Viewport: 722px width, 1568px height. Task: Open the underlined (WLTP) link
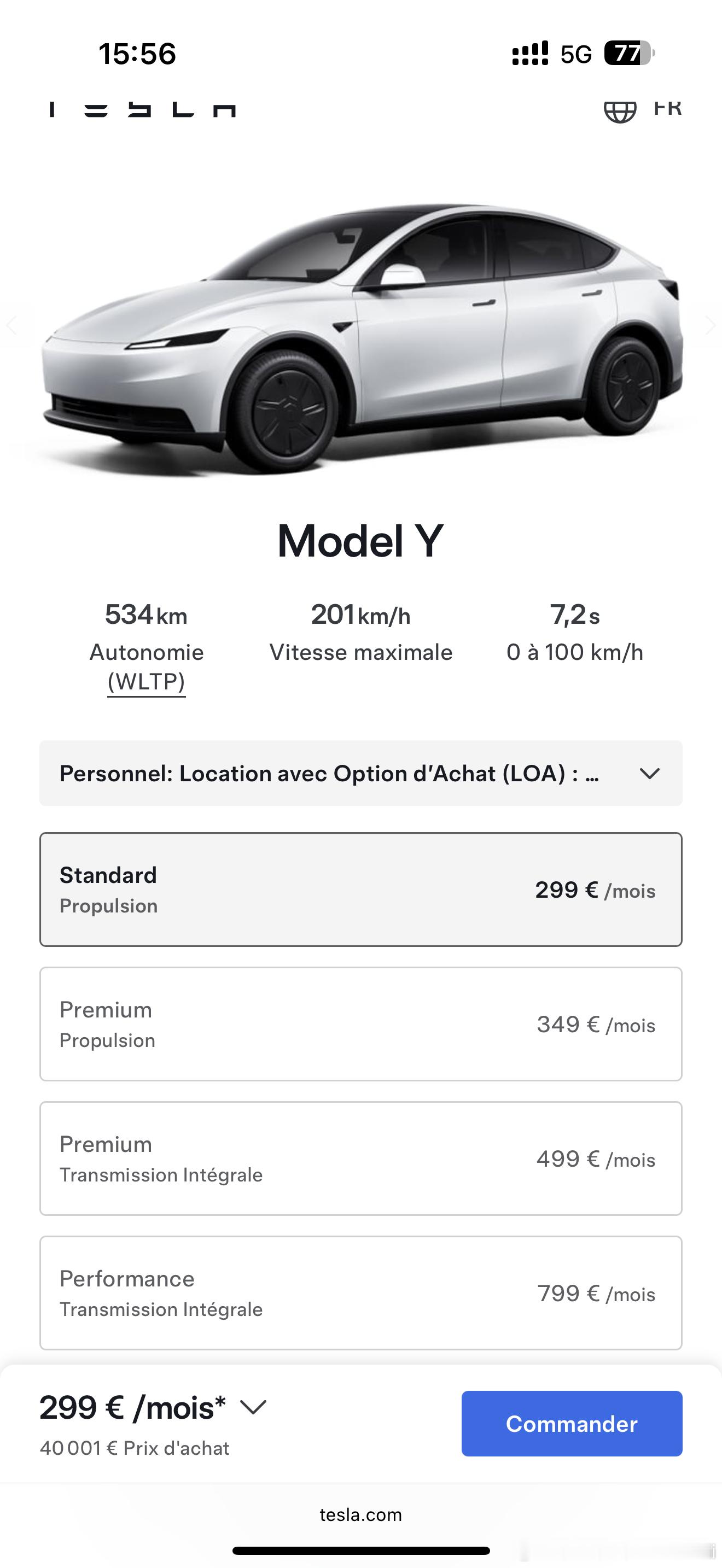(146, 682)
